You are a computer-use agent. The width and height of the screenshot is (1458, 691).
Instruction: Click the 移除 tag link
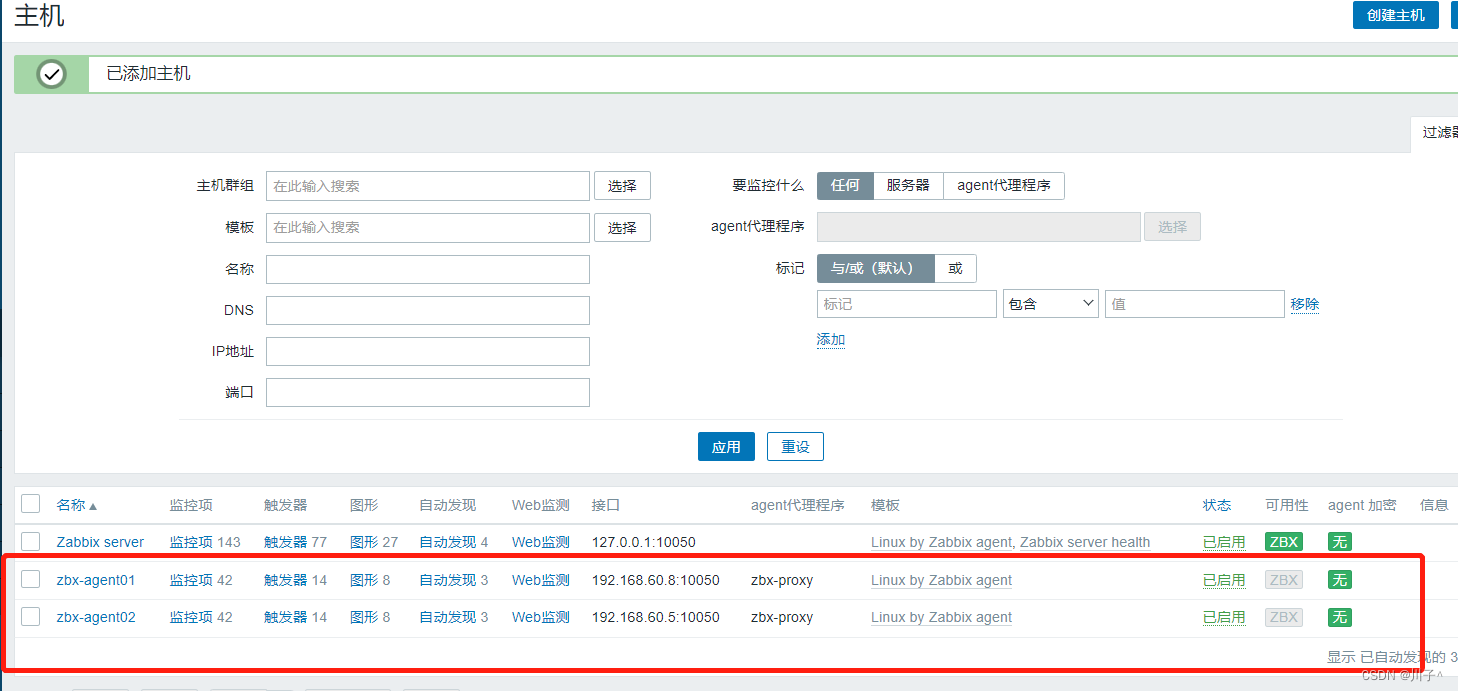click(1305, 304)
